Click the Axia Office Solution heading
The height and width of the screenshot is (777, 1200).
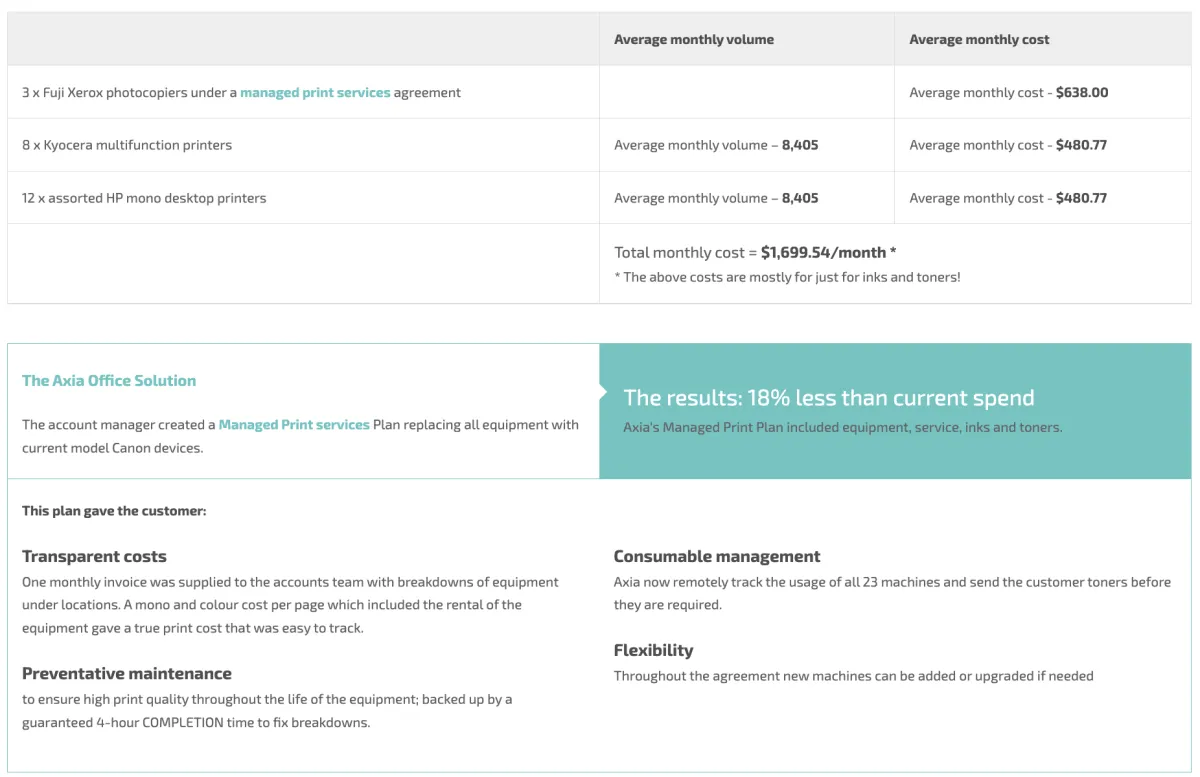point(109,381)
